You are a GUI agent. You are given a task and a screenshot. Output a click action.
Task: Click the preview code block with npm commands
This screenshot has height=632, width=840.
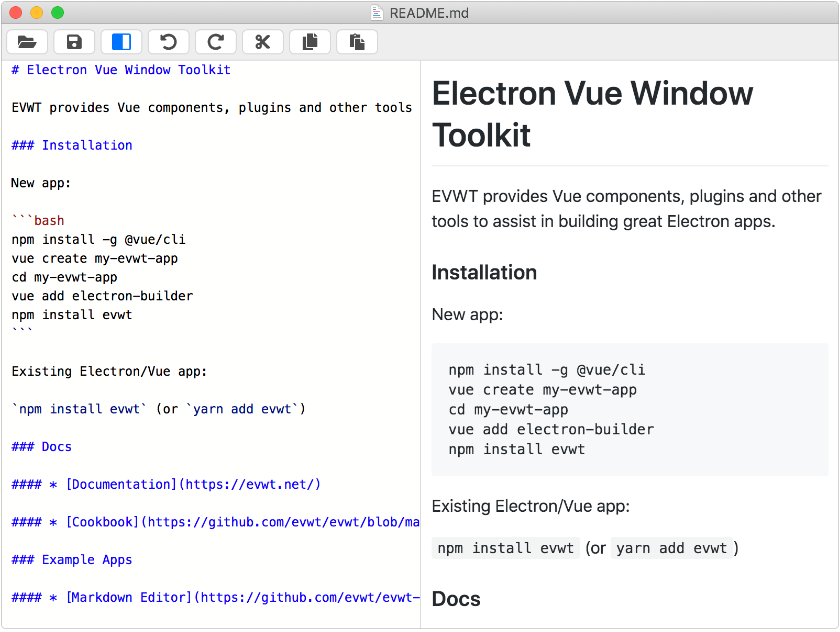pyautogui.click(x=629, y=409)
